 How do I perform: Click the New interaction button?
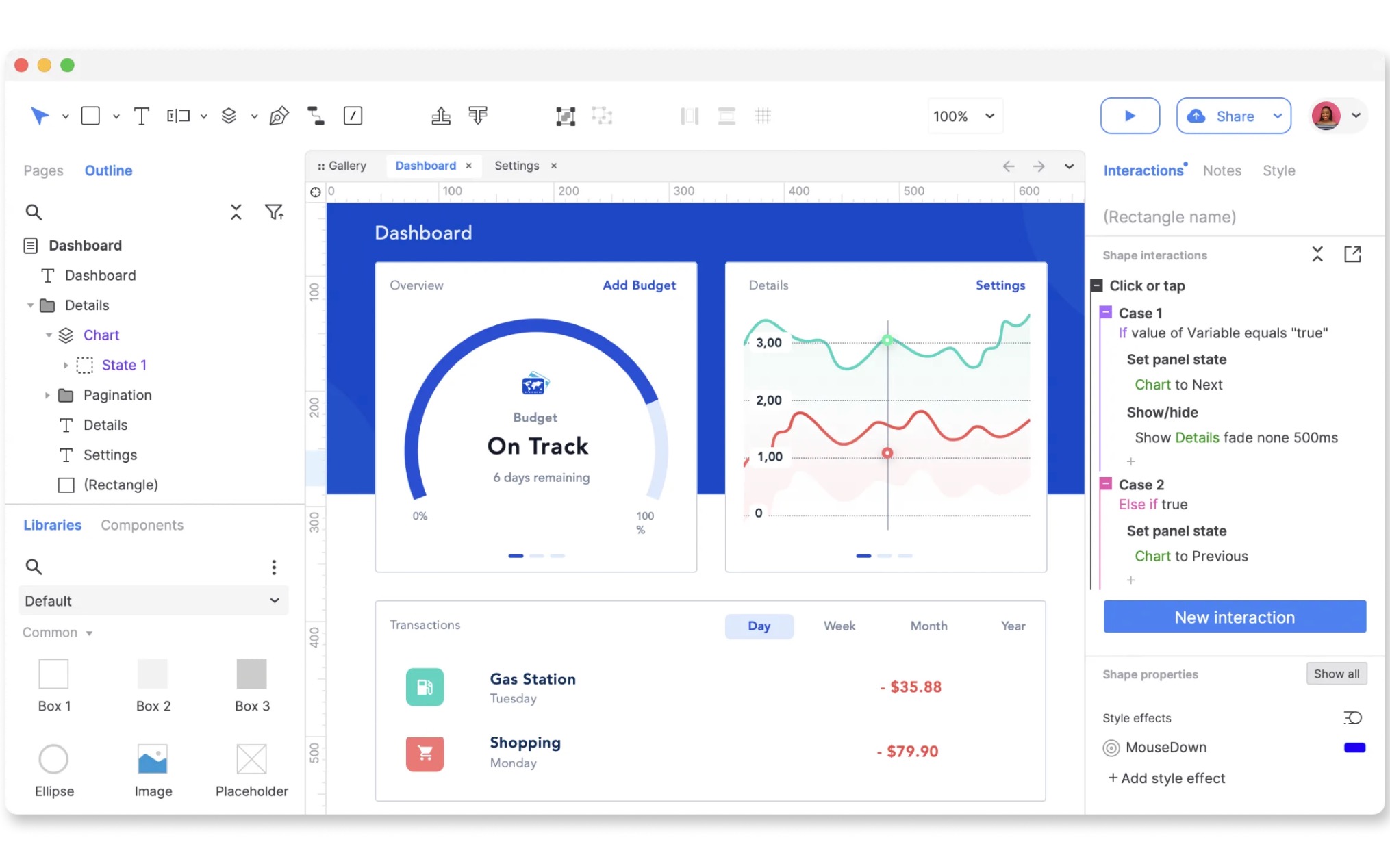coord(1235,617)
